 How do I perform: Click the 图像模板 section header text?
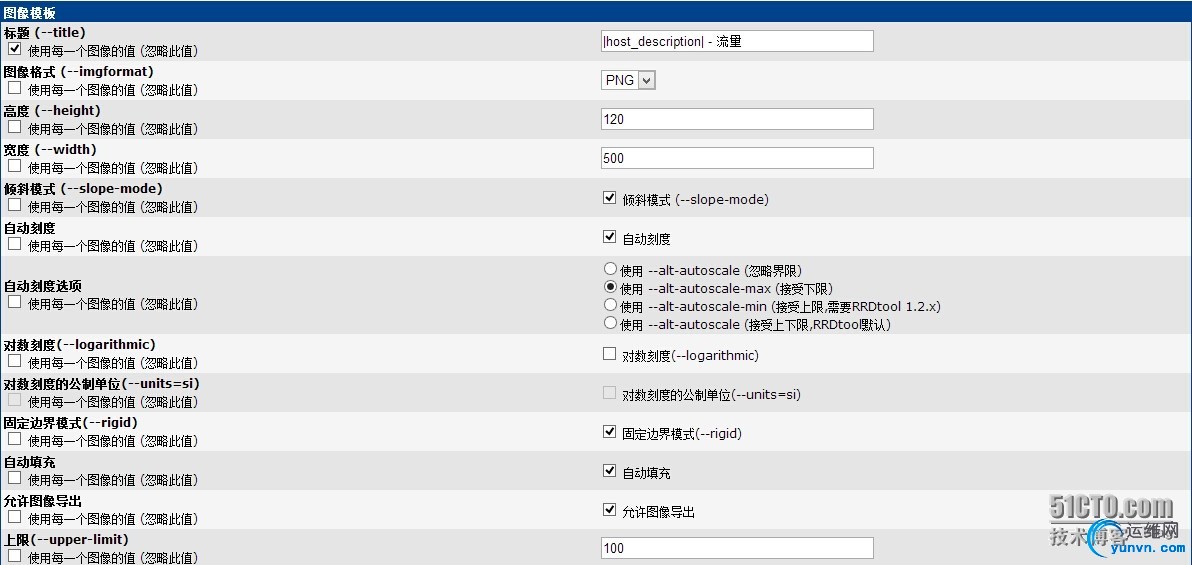(30, 11)
